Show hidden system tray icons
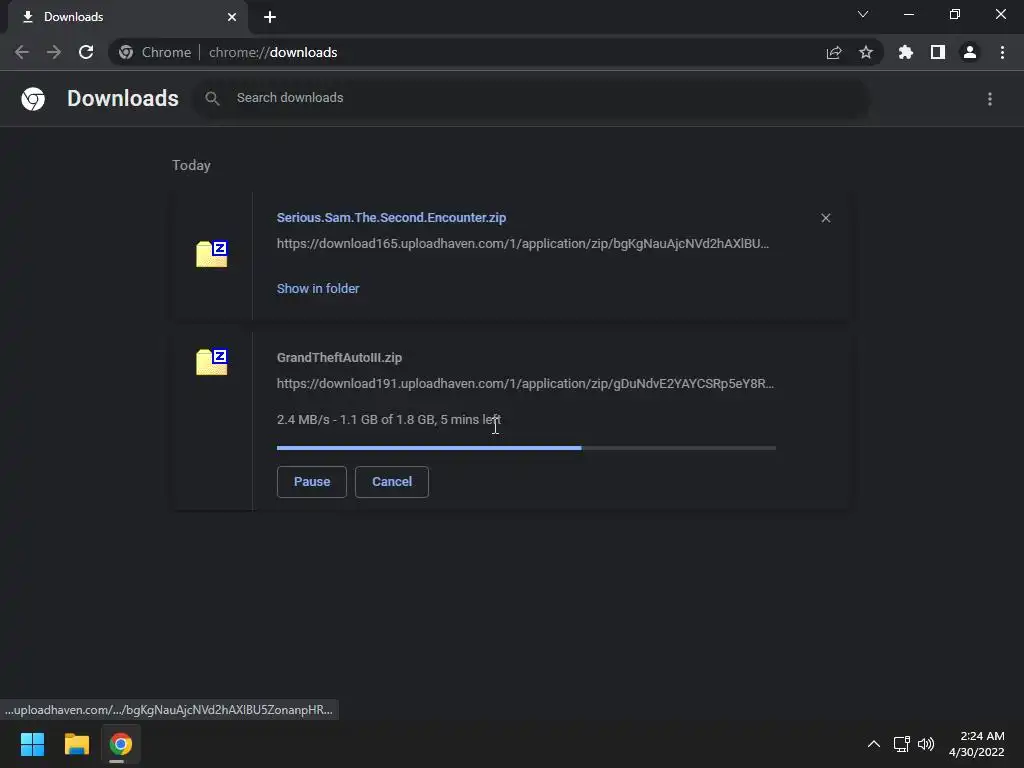This screenshot has height=768, width=1024. pyautogui.click(x=873, y=744)
